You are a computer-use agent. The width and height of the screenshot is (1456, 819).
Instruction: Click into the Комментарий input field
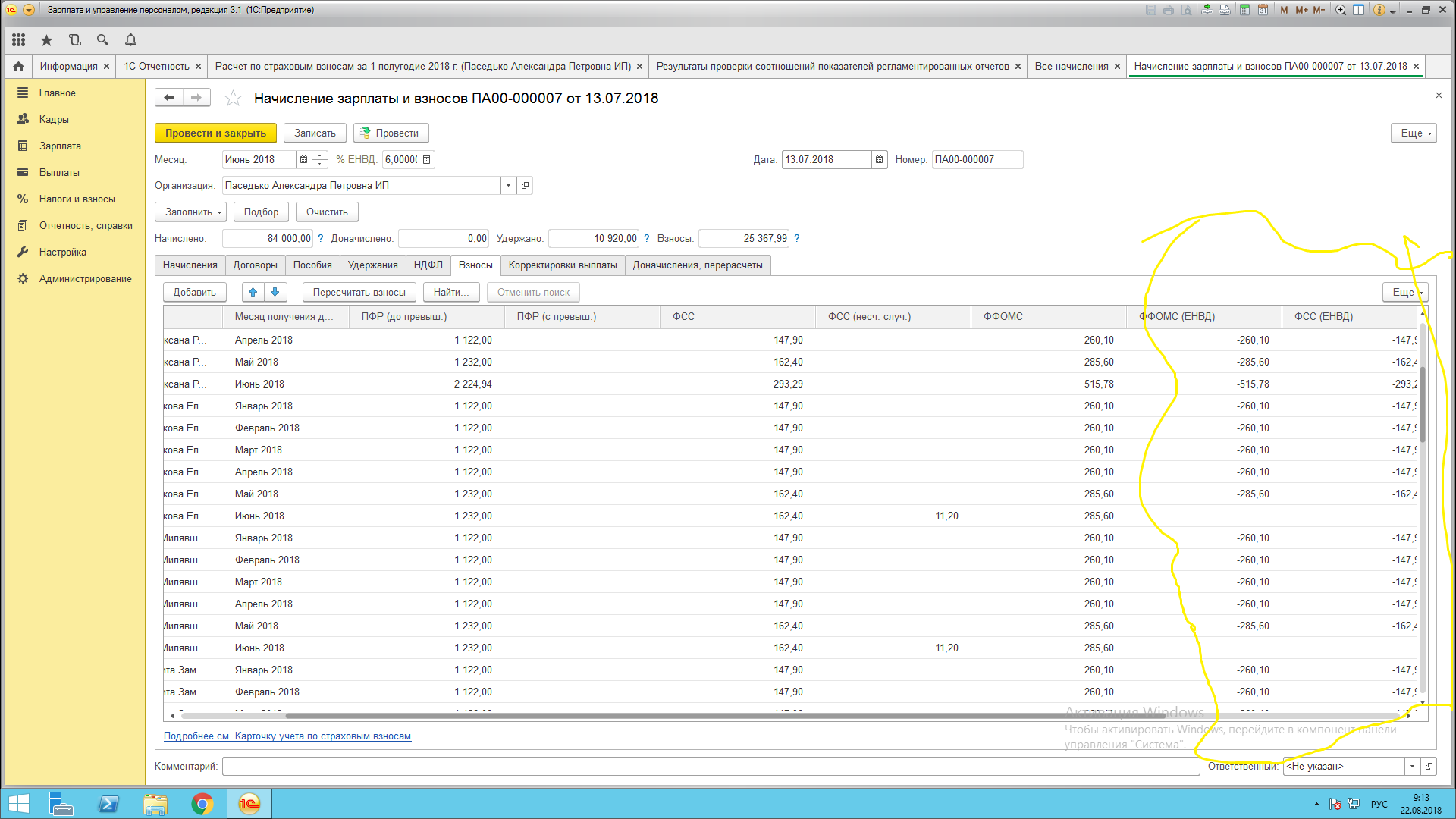point(711,767)
